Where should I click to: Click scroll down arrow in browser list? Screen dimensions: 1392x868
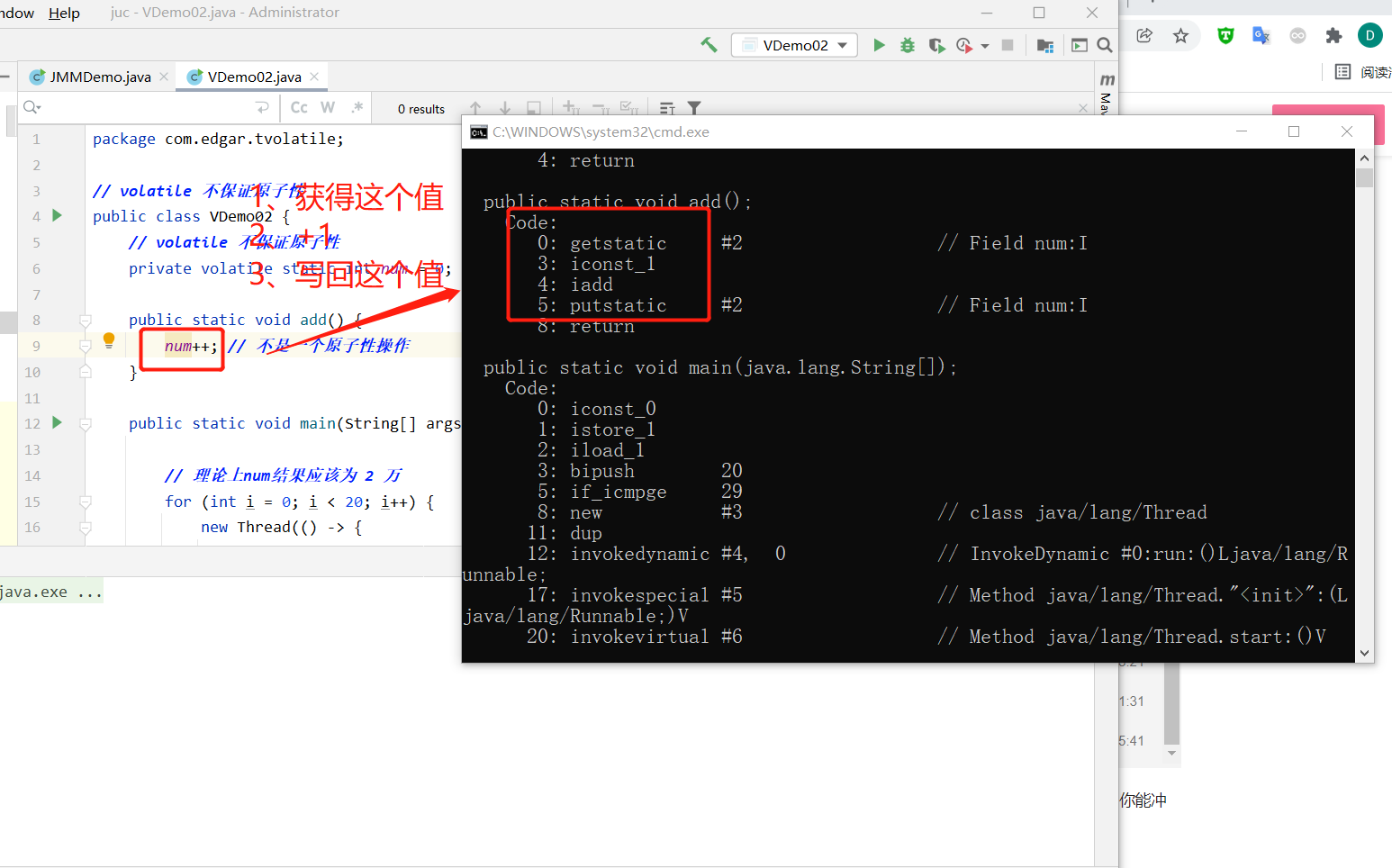[x=1171, y=753]
